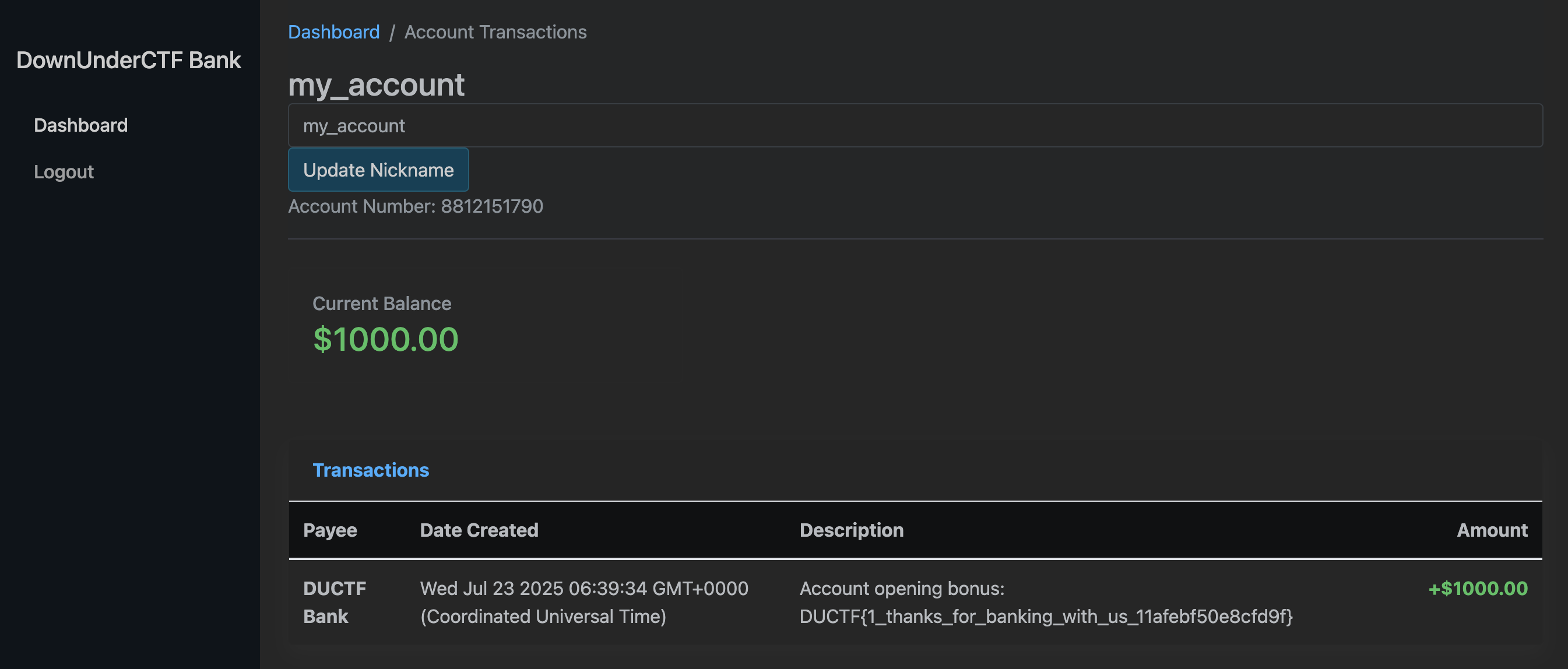Screen dimensions: 1568x669
Task: Click the Transactions section heading
Action: point(371,470)
